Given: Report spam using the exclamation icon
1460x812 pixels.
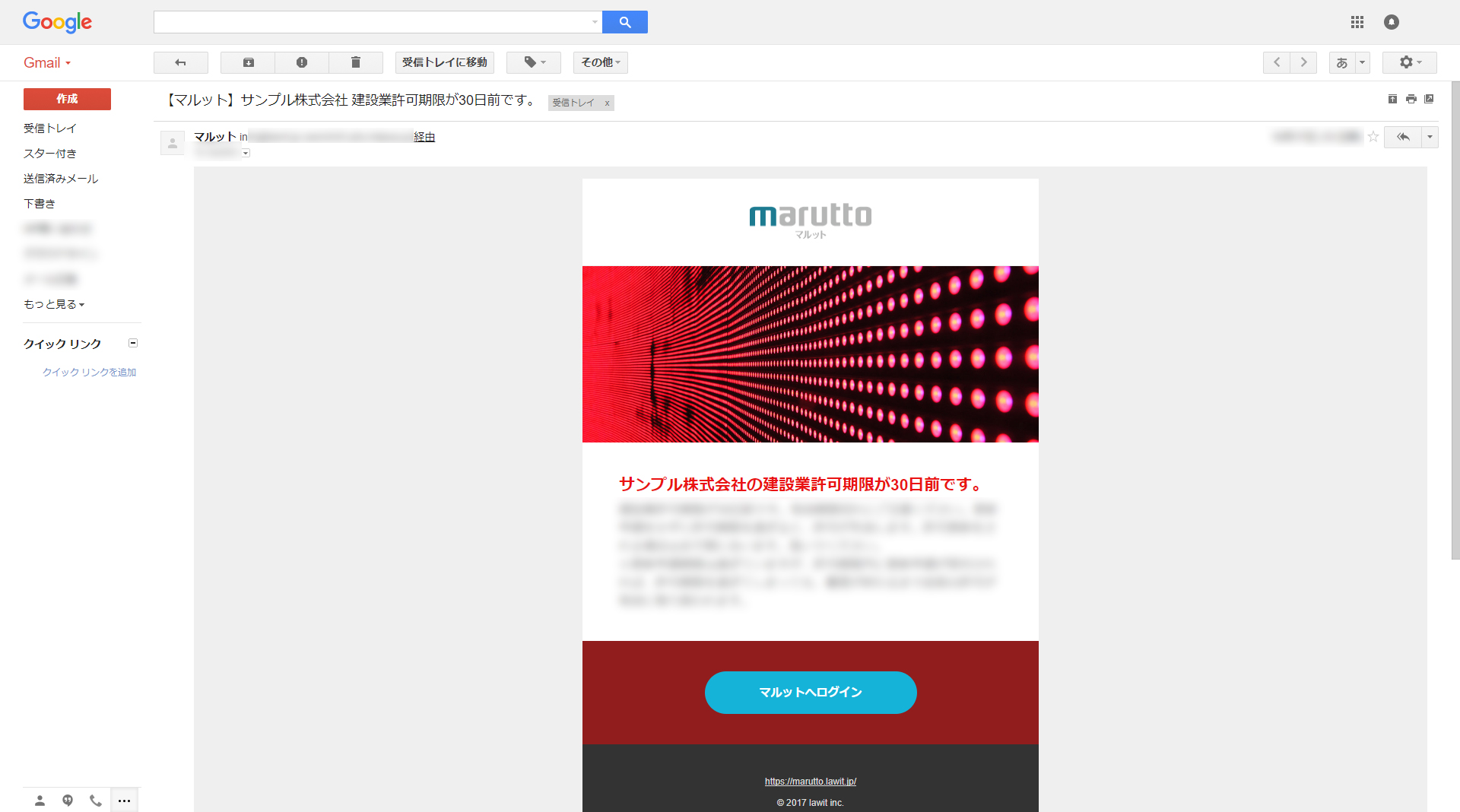Looking at the screenshot, I should (302, 62).
